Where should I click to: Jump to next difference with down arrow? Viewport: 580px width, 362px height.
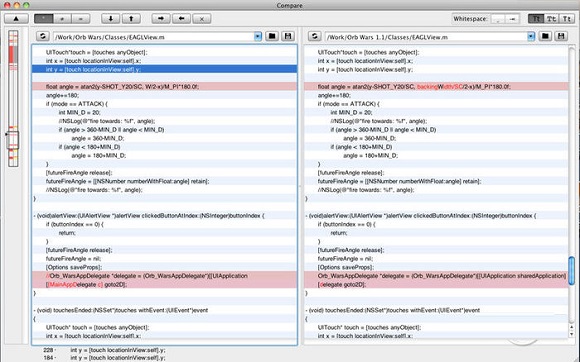(x=111, y=18)
